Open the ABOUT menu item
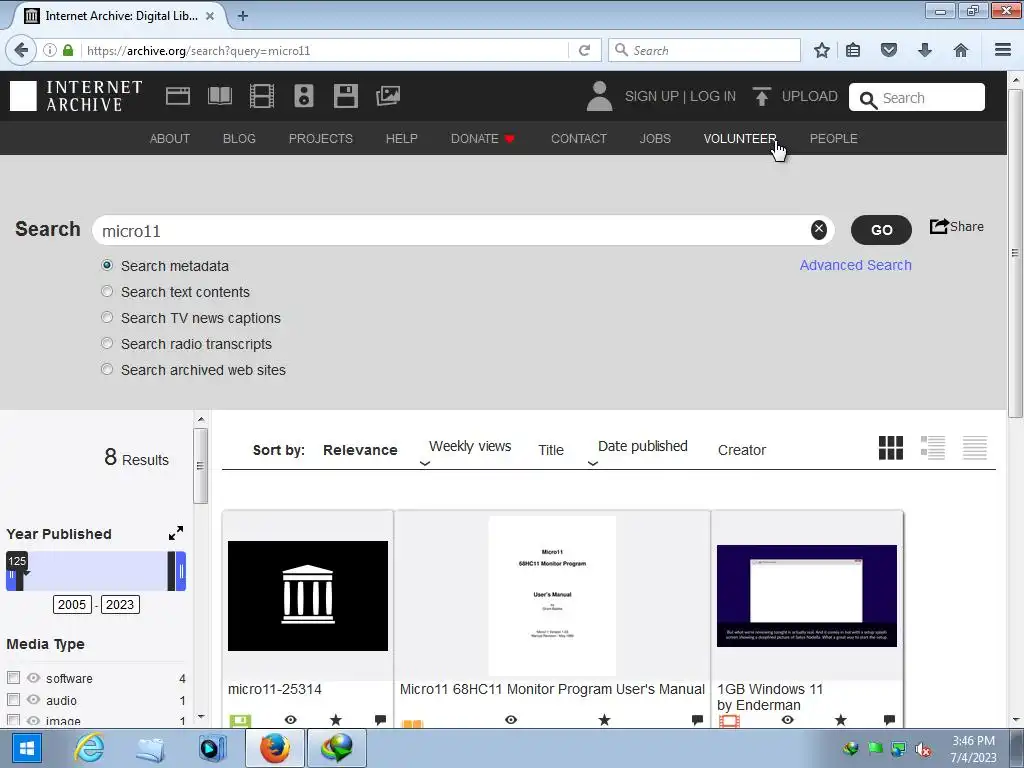Image resolution: width=1024 pixels, height=768 pixels. point(170,138)
